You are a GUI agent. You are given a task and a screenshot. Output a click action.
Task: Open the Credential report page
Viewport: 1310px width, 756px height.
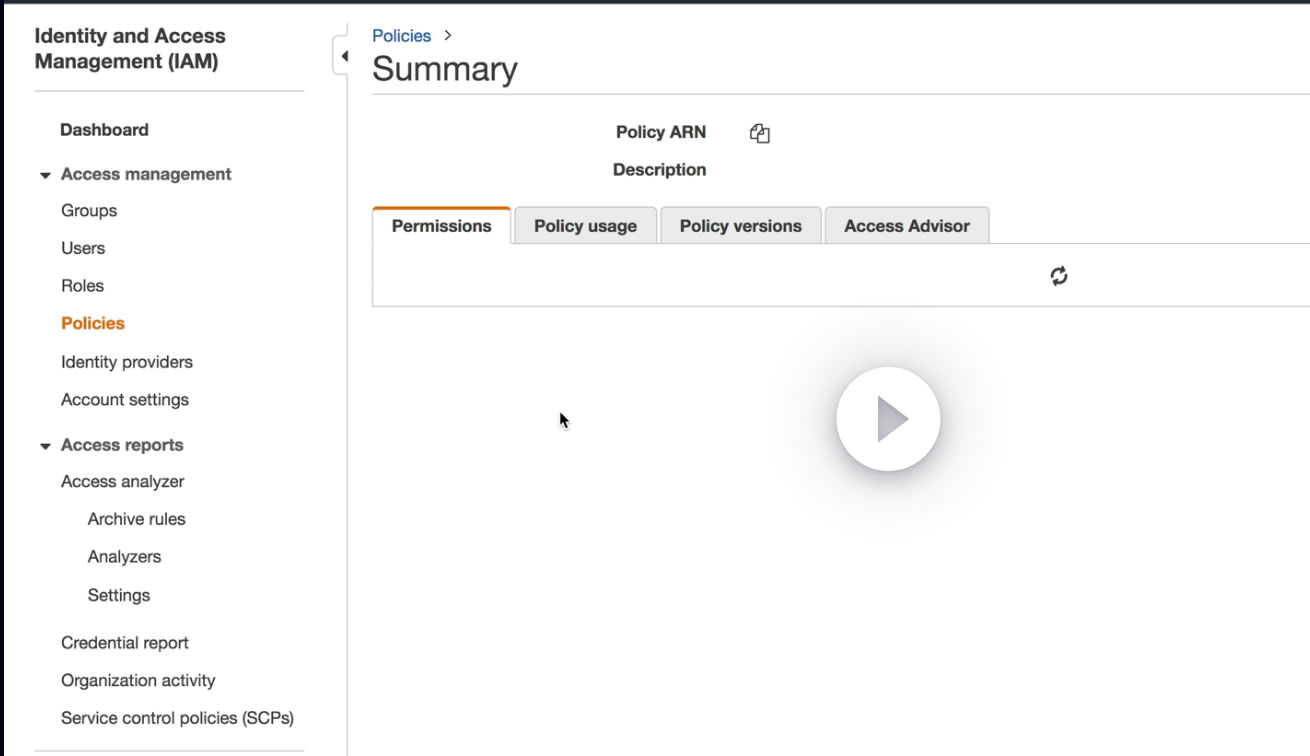[125, 643]
